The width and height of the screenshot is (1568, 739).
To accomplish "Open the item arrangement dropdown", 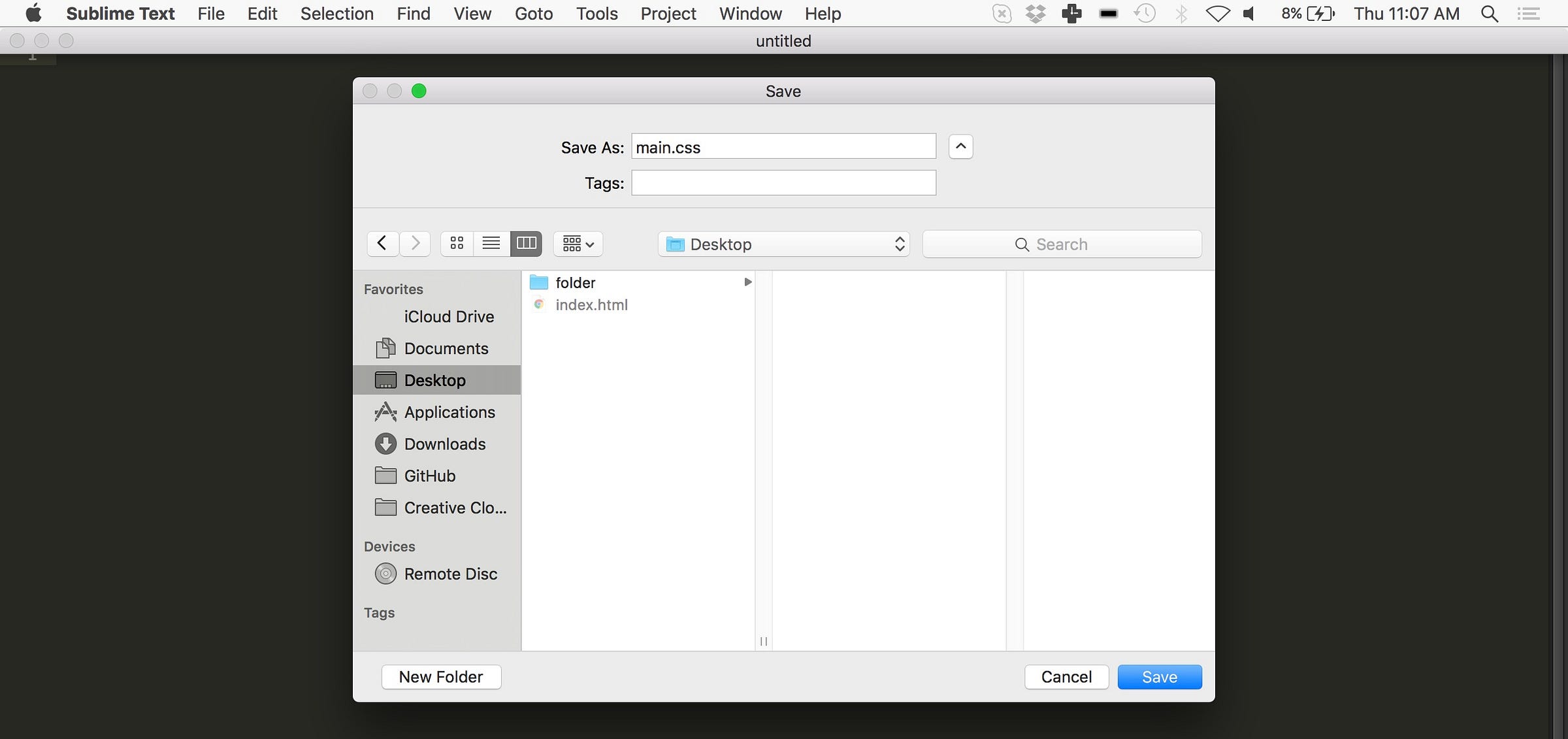I will click(x=578, y=244).
